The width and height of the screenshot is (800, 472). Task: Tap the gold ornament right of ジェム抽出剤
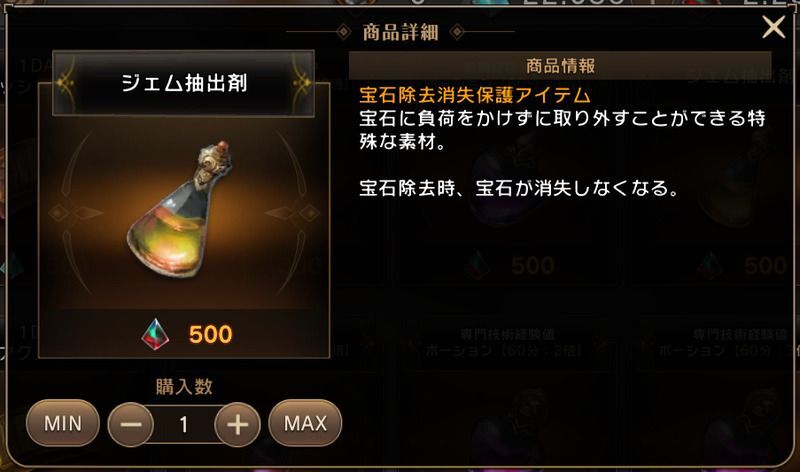pyautogui.click(x=301, y=83)
